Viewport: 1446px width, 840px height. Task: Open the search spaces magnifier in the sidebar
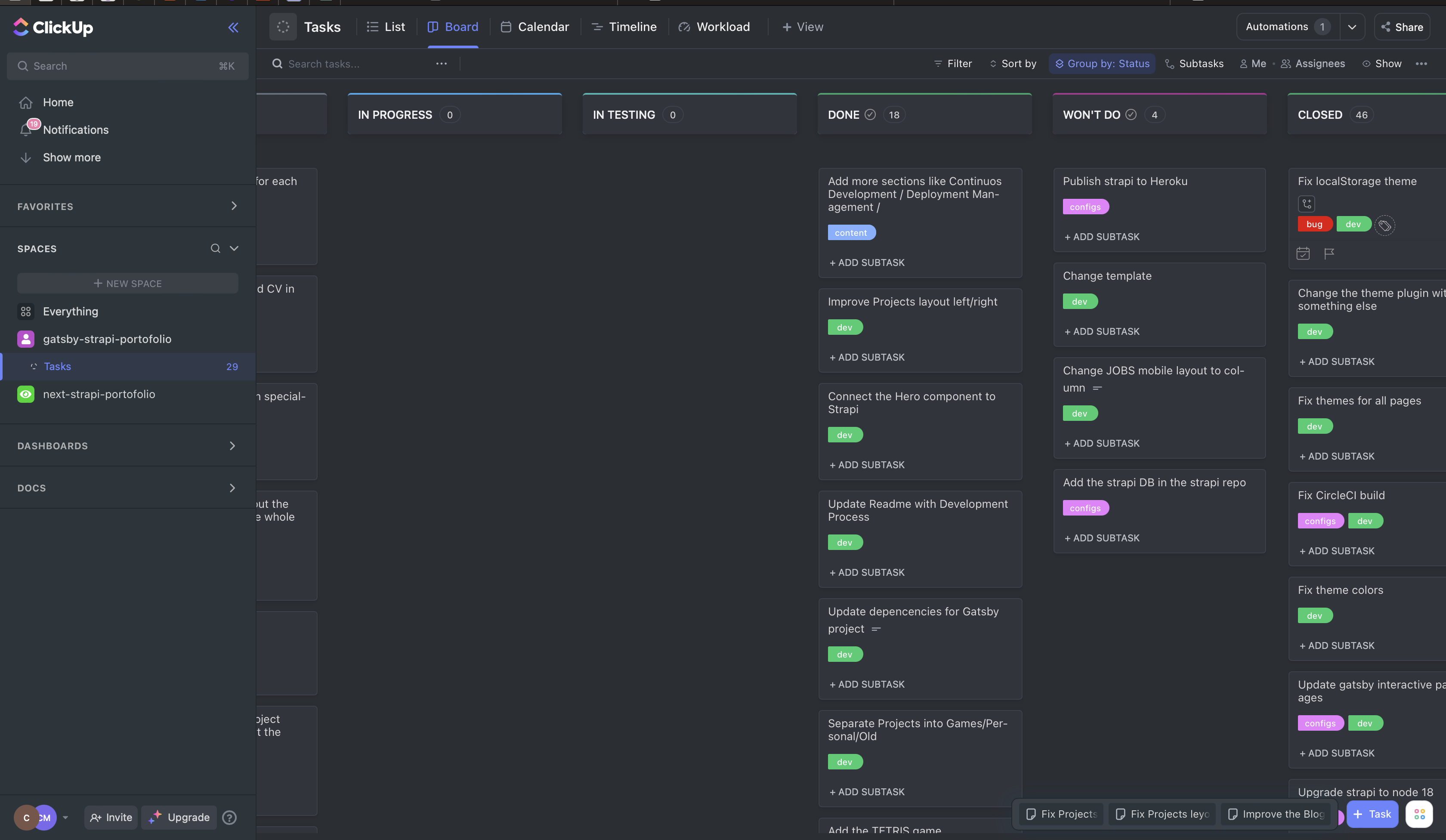[x=215, y=248]
